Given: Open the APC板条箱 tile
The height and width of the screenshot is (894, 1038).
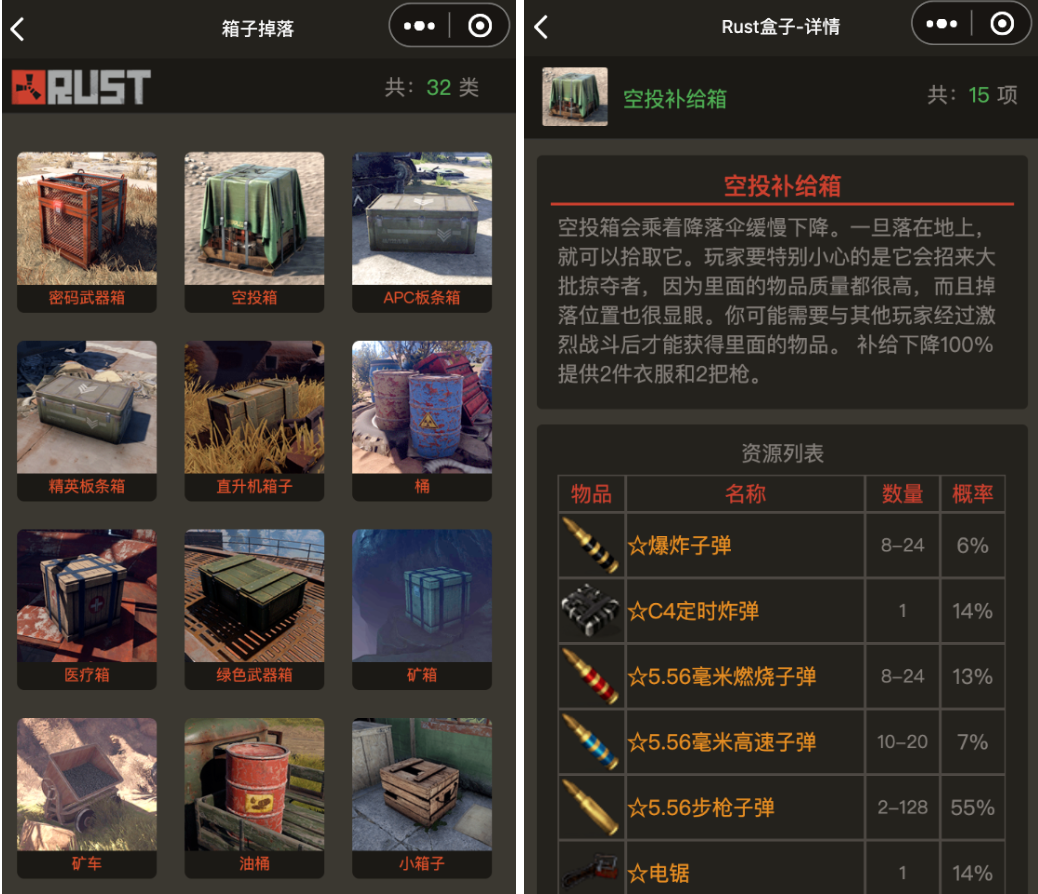Looking at the screenshot, I should point(422,232).
